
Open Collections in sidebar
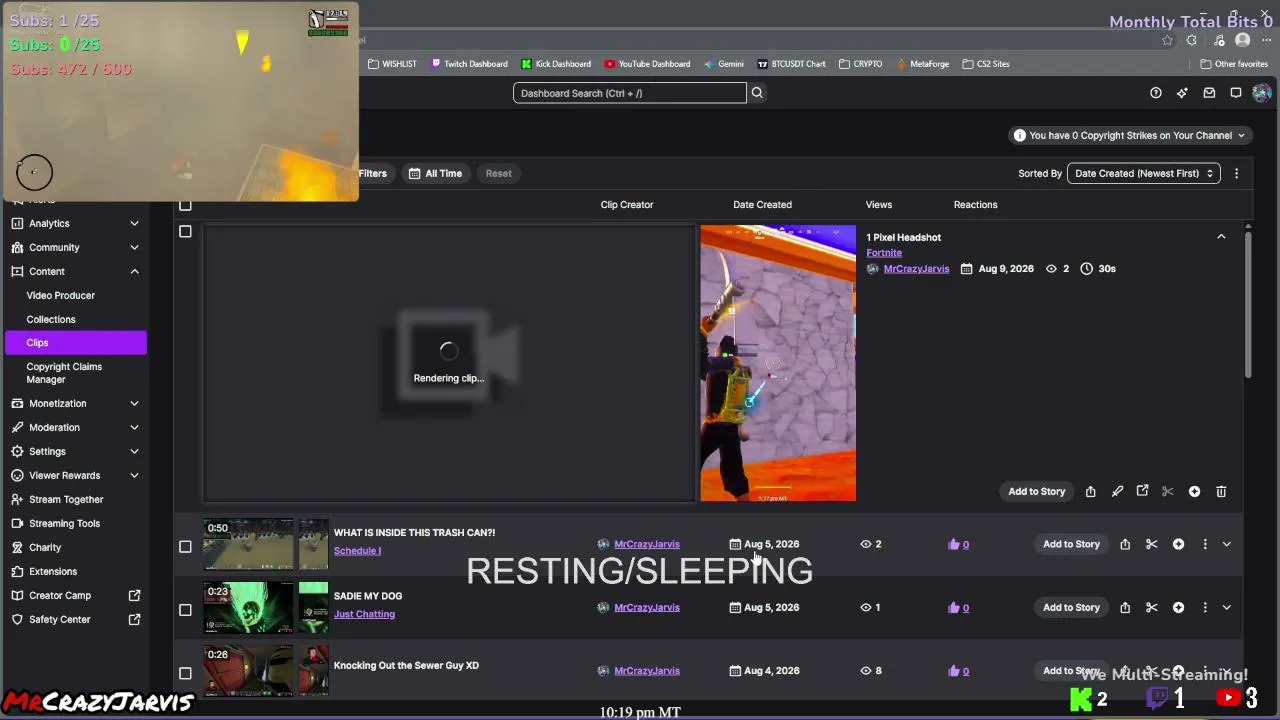coord(51,319)
